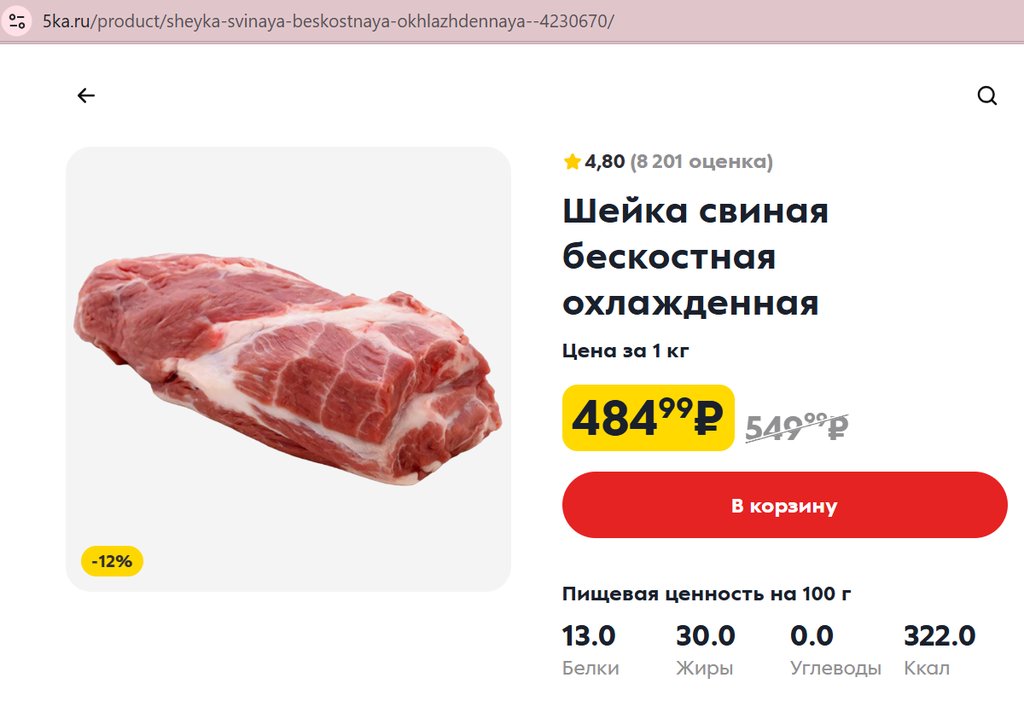Click the current price 484.99 ₽

pos(648,418)
